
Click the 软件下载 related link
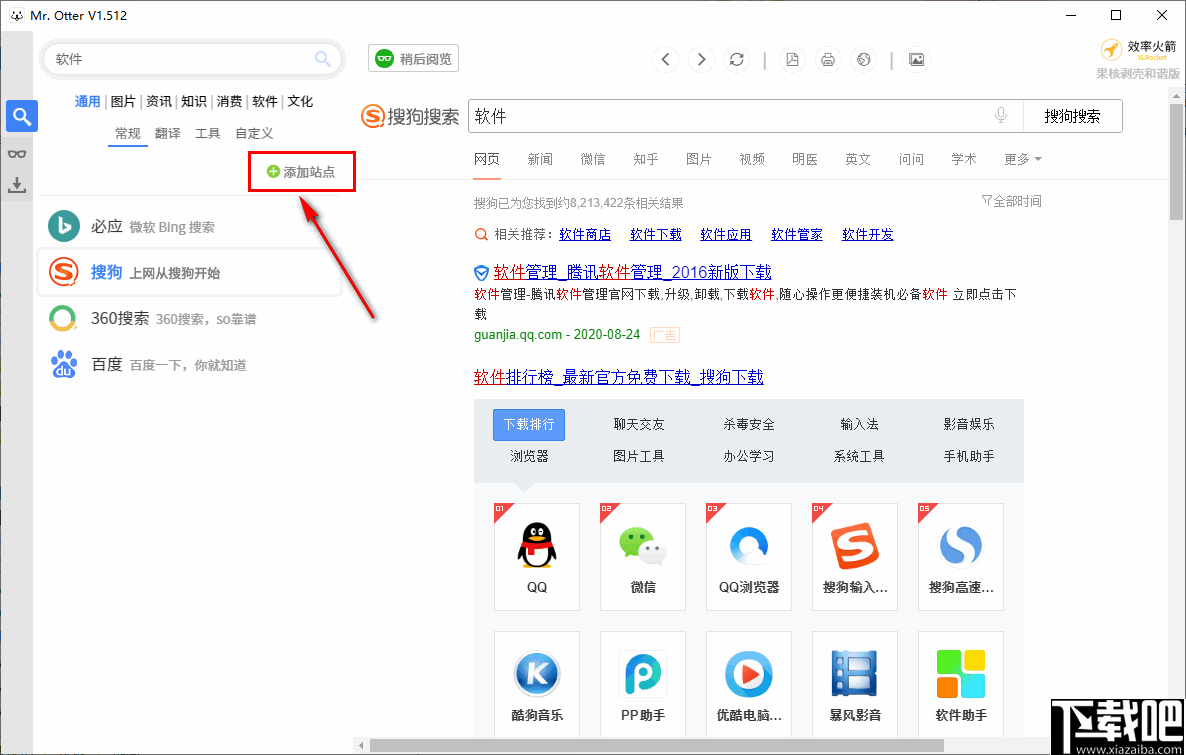point(656,235)
